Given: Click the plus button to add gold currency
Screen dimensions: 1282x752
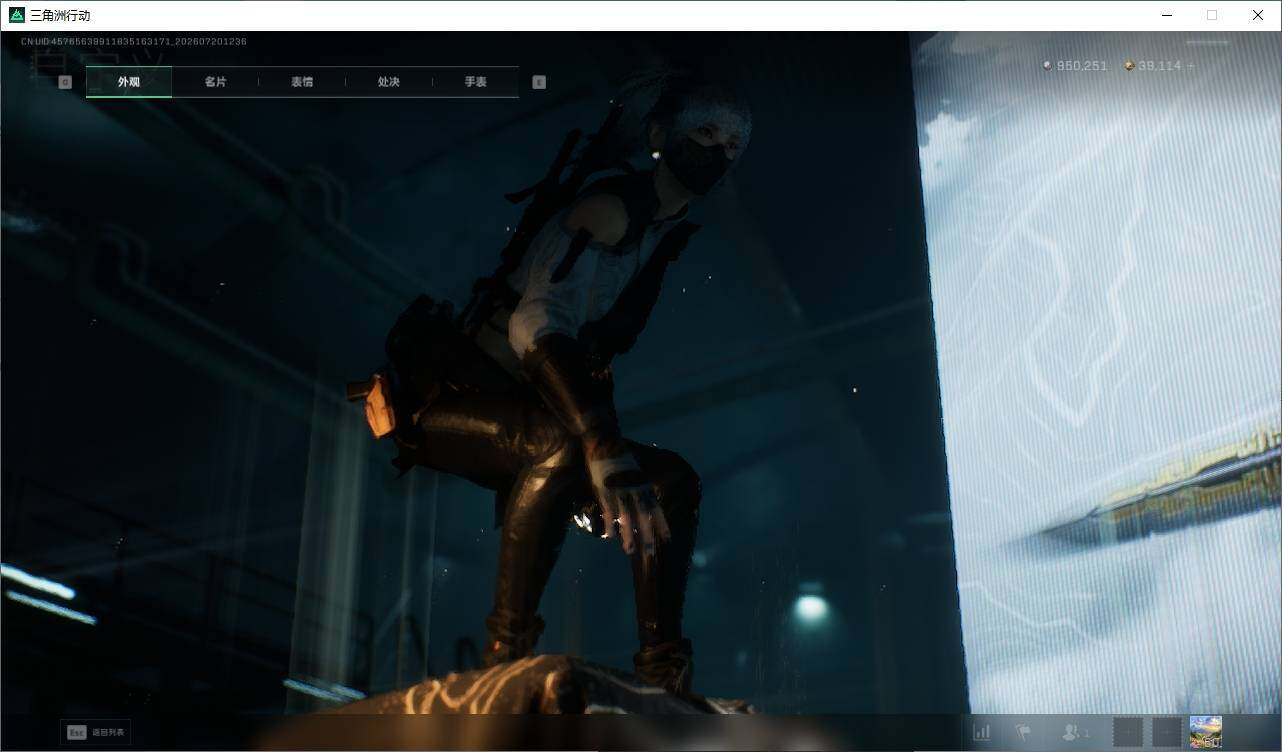Looking at the screenshot, I should click(x=1190, y=66).
